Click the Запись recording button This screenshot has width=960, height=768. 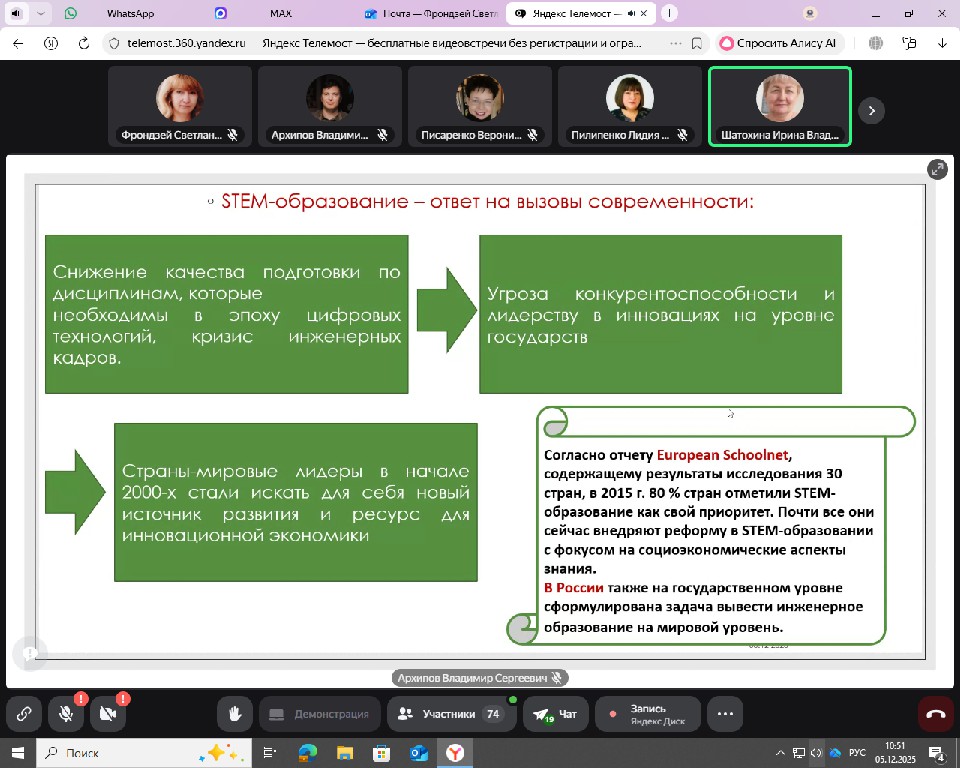tap(647, 714)
